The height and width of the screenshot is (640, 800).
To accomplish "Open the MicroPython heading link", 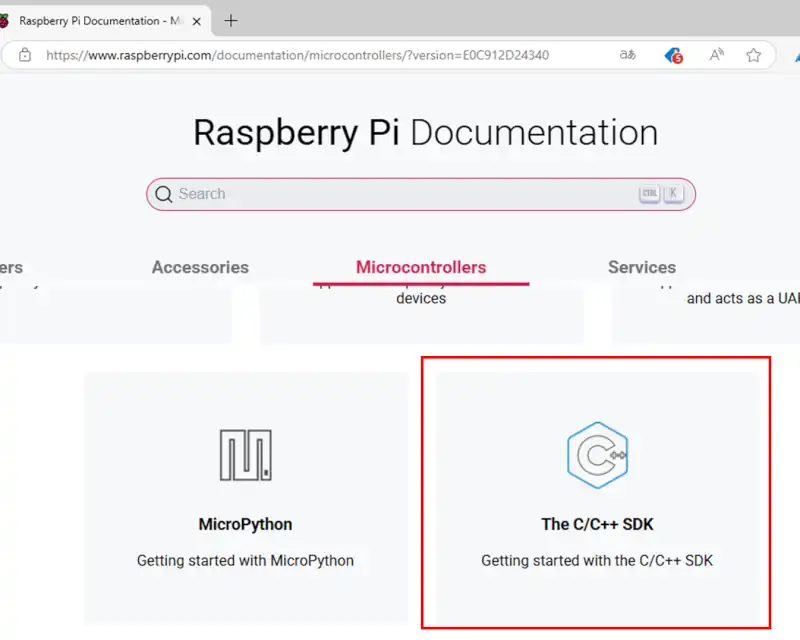I will pos(245,524).
